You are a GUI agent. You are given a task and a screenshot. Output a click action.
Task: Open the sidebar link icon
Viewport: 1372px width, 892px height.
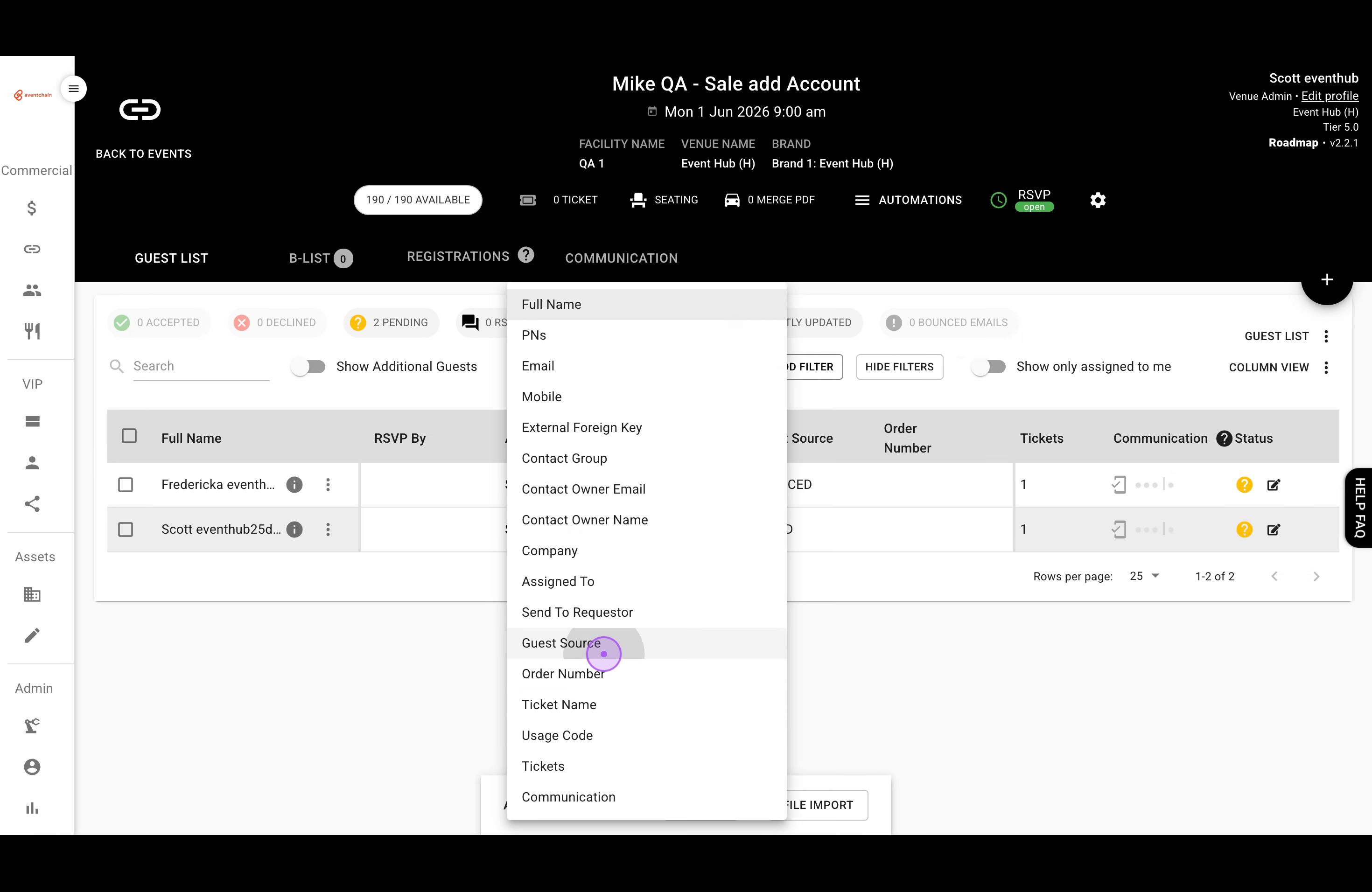[32, 249]
